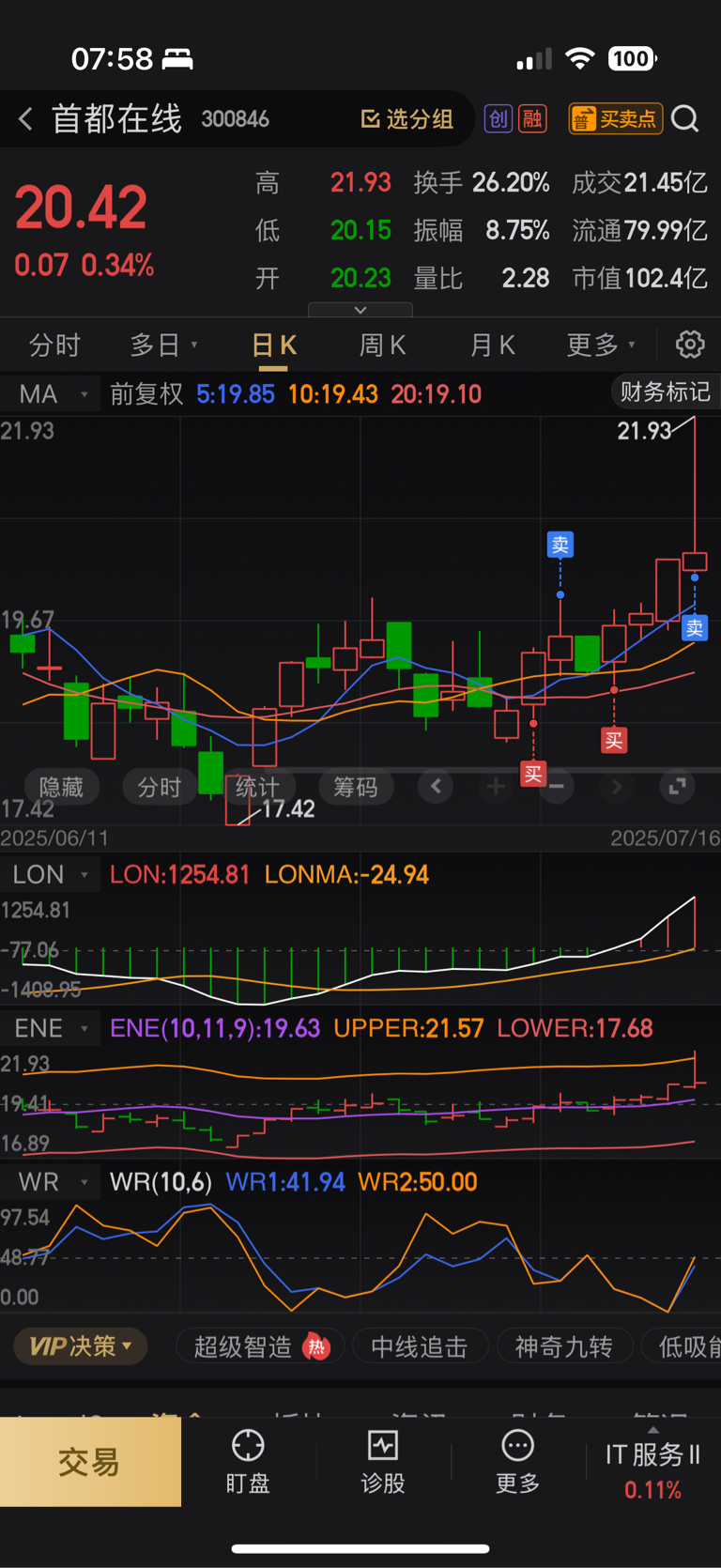Tap the 选分组 group selection button

tap(407, 119)
